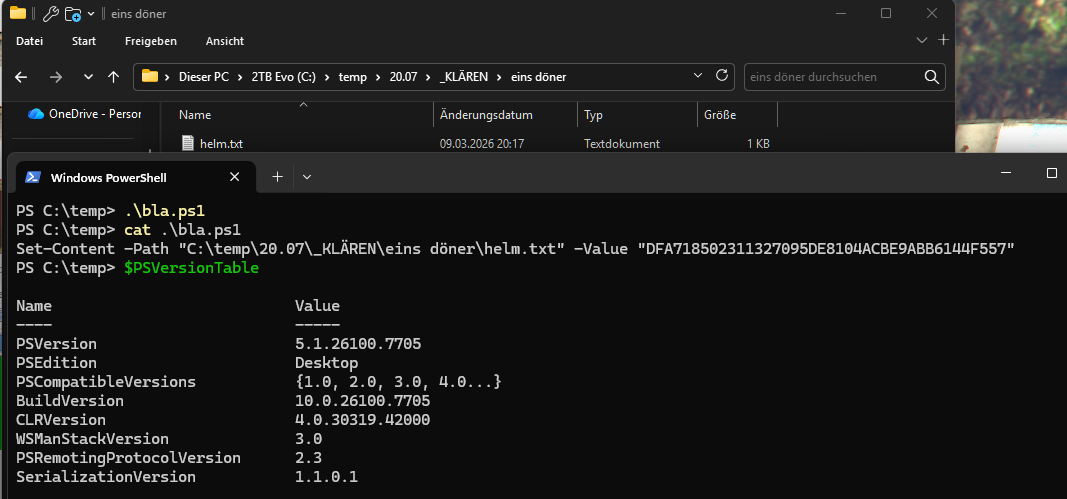1067x499 pixels.
Task: Refresh the eins döner folder
Action: [722, 75]
